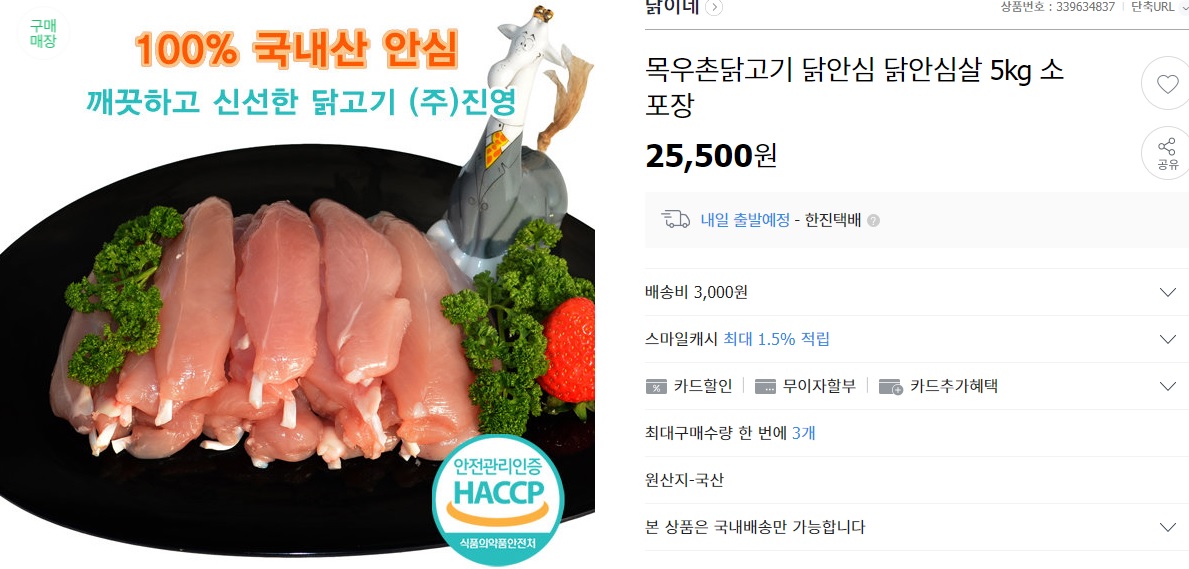Click the question mark help icon next to 한진택배
The height and width of the screenshot is (569, 1189).
pos(874,222)
